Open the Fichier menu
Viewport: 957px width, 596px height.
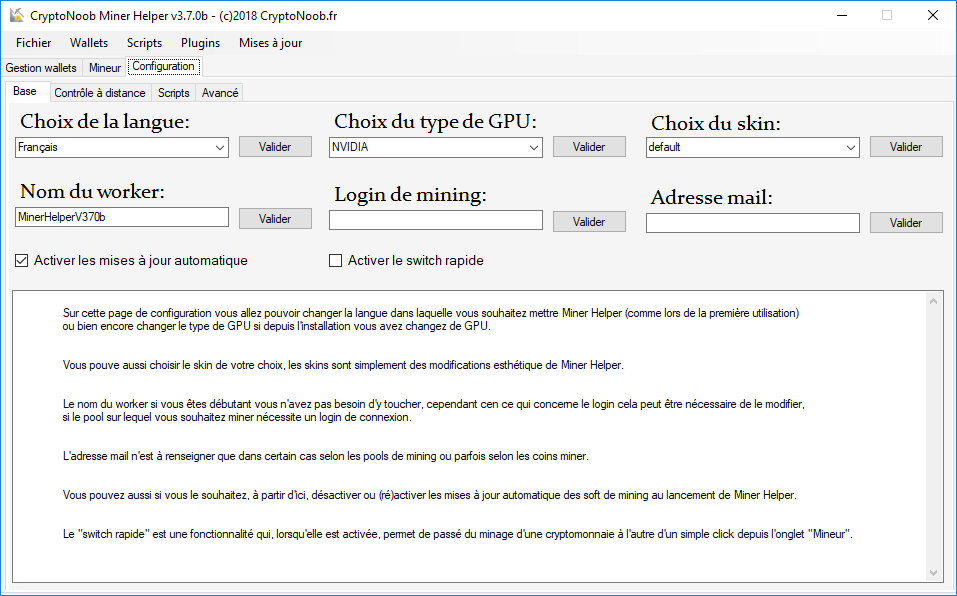click(34, 43)
